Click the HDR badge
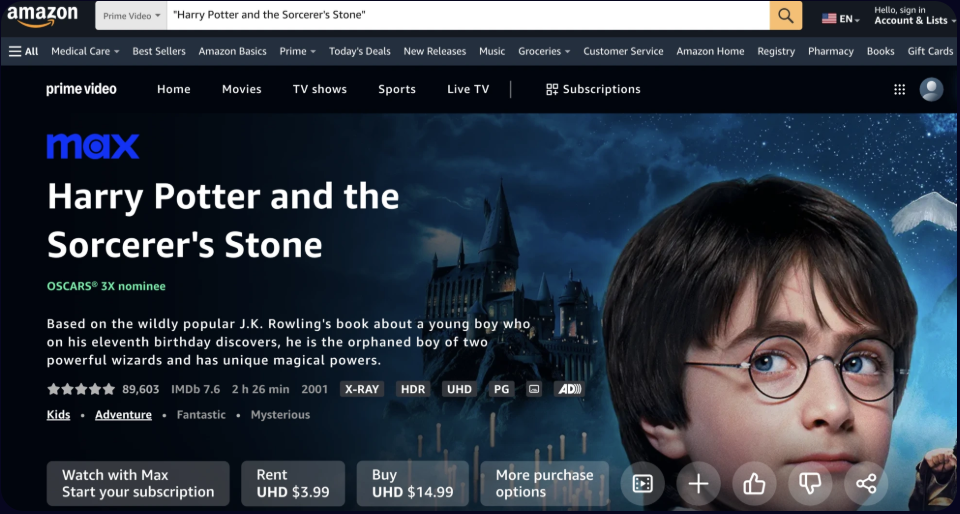Viewport: 960px width, 514px height. tap(413, 389)
